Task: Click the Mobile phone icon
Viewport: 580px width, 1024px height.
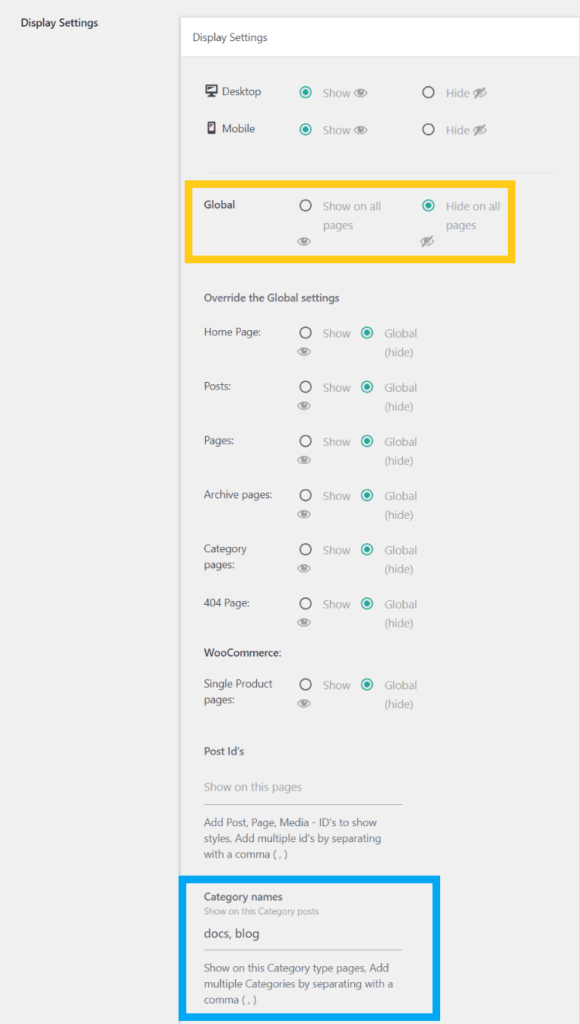Action: pos(211,128)
